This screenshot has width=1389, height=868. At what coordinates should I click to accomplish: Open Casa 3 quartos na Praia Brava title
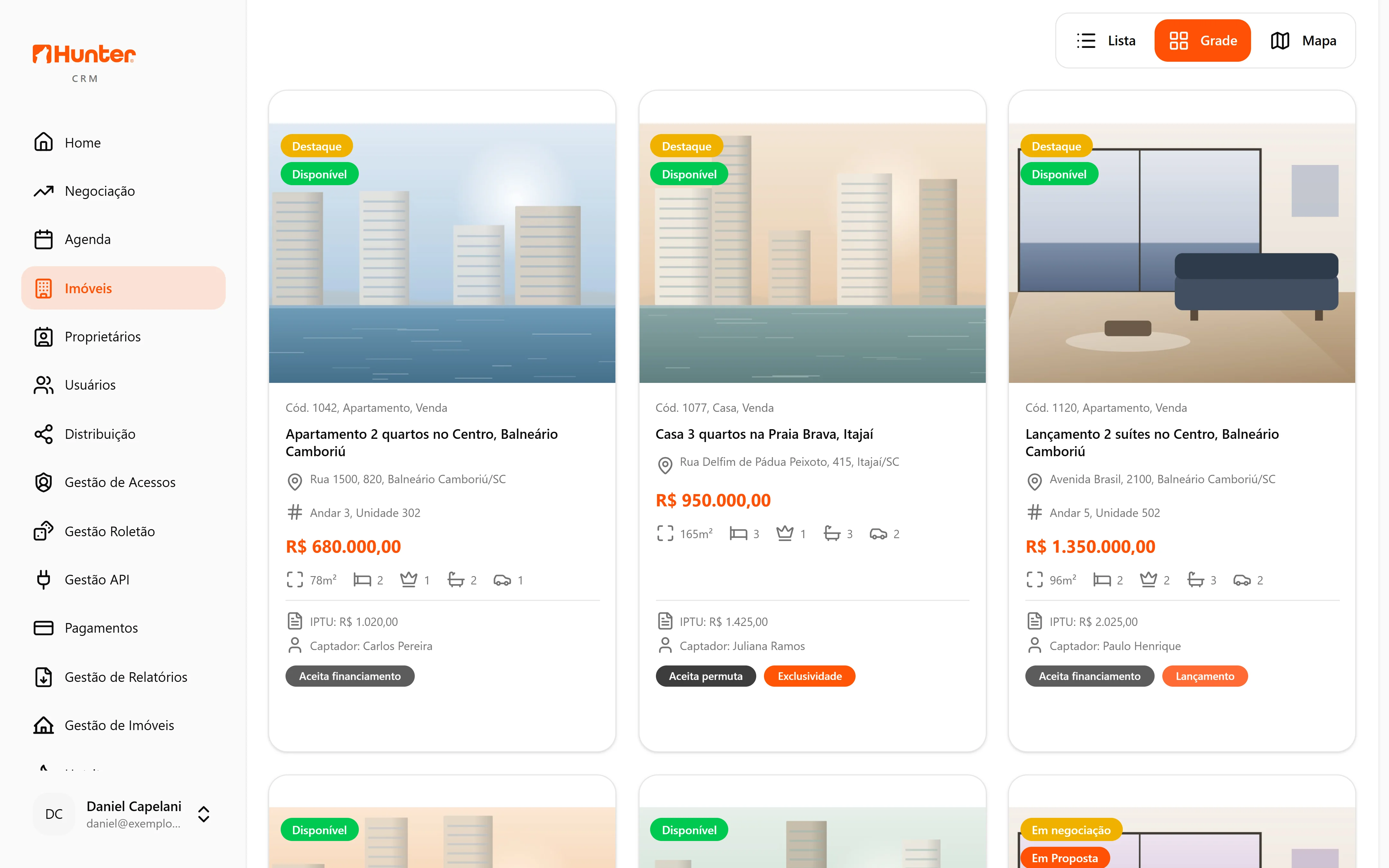point(764,434)
